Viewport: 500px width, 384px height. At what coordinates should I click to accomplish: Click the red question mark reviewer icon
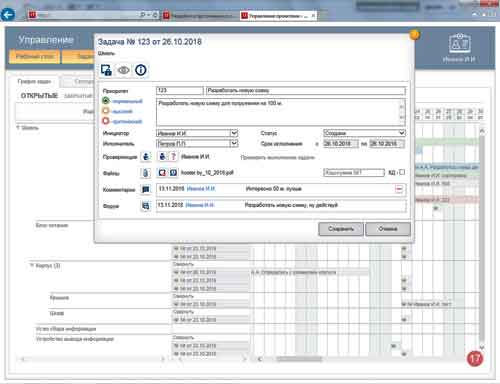tap(173, 156)
